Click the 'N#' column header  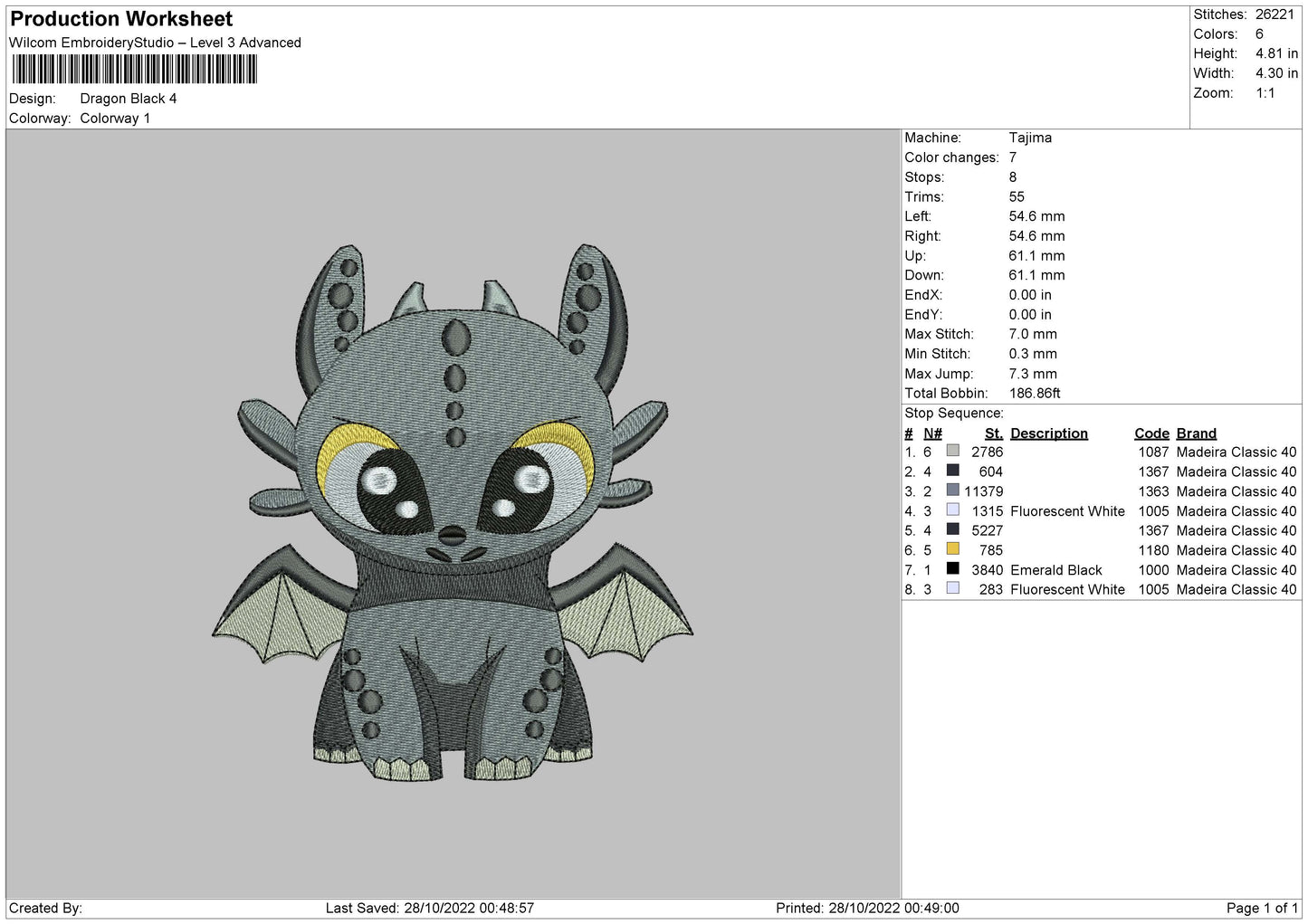tap(932, 433)
